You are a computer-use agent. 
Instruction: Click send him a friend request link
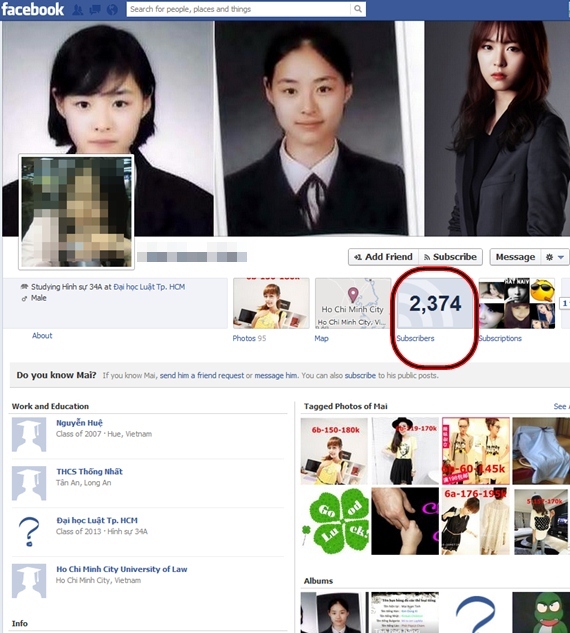point(202,375)
